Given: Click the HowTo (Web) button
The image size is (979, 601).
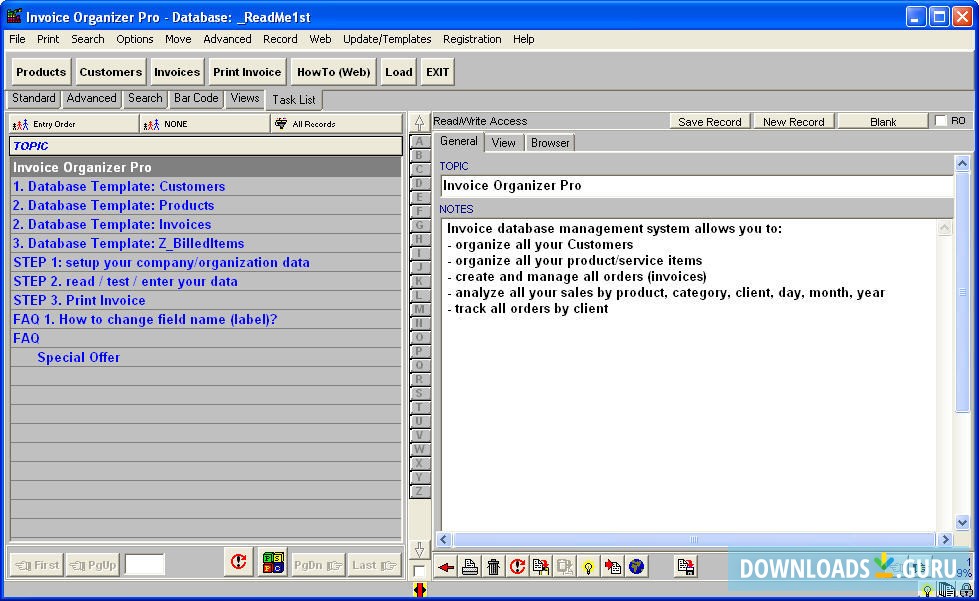Looking at the screenshot, I should [x=333, y=72].
